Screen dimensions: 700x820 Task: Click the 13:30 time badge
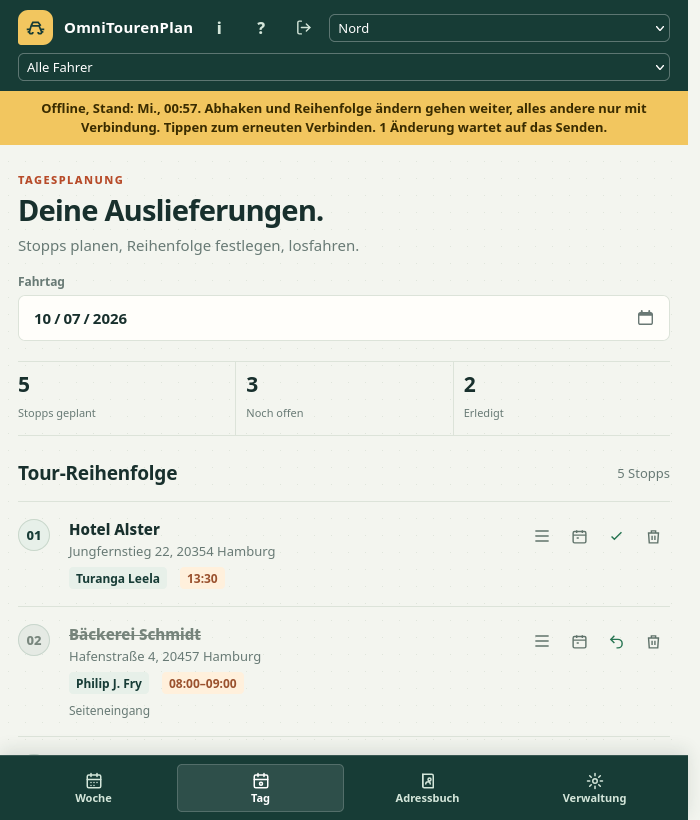202,578
